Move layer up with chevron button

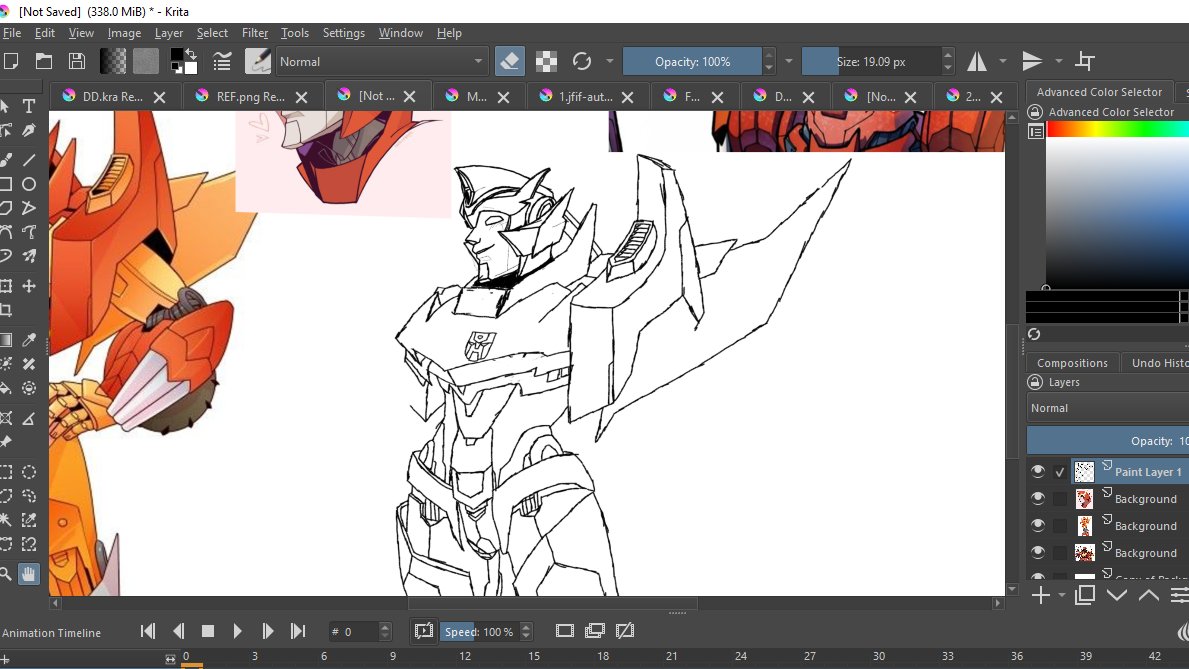(x=1149, y=595)
